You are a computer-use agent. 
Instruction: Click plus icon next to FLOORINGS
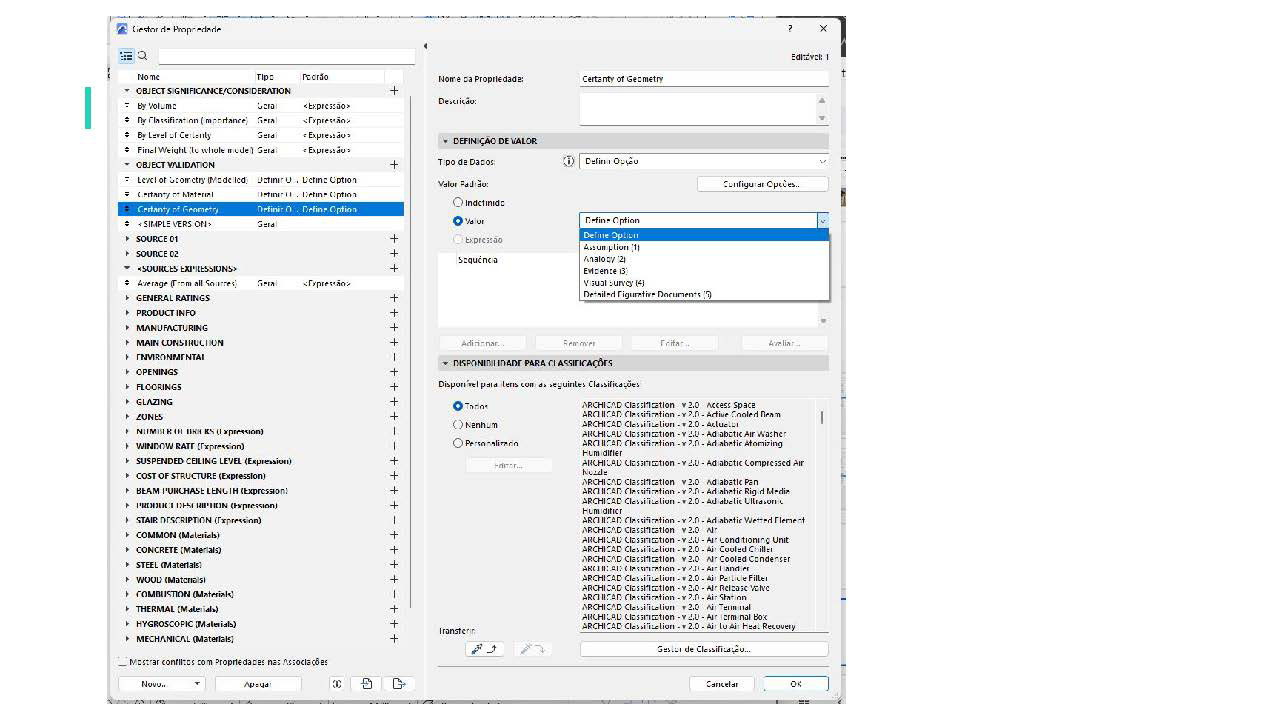click(x=394, y=387)
